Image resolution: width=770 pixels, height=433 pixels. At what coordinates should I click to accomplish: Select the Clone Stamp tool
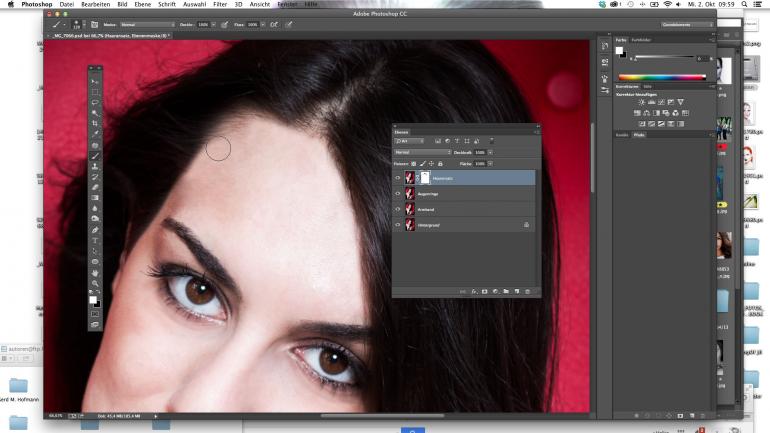pos(95,166)
